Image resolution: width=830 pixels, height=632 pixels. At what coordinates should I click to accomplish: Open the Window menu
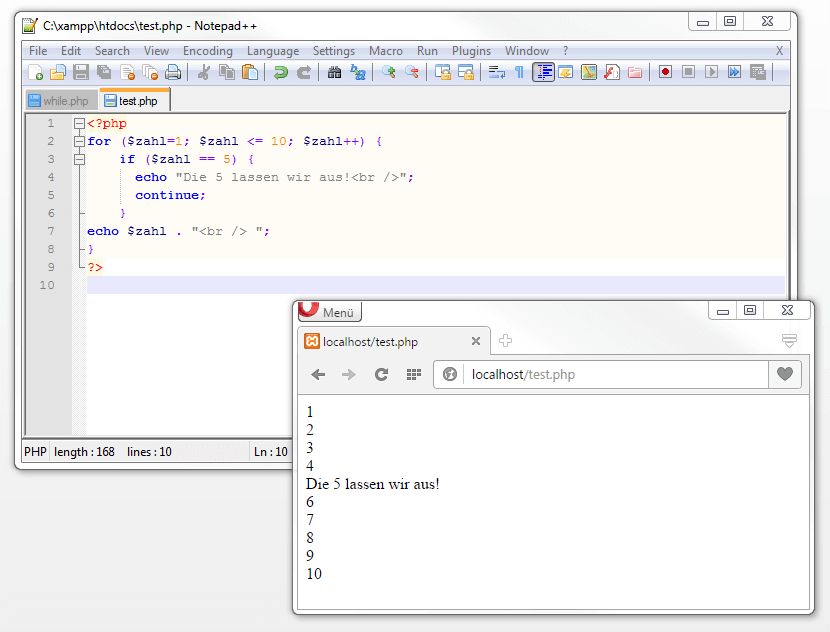[x=527, y=51]
